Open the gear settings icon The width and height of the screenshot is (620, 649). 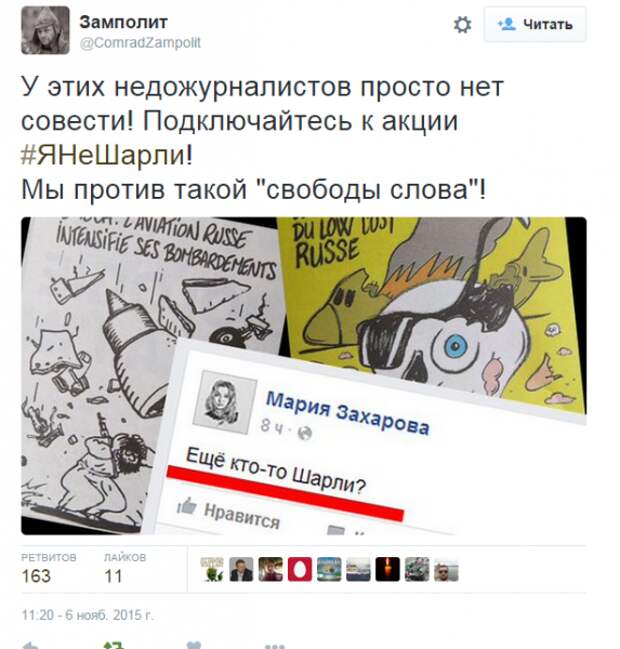point(462,24)
